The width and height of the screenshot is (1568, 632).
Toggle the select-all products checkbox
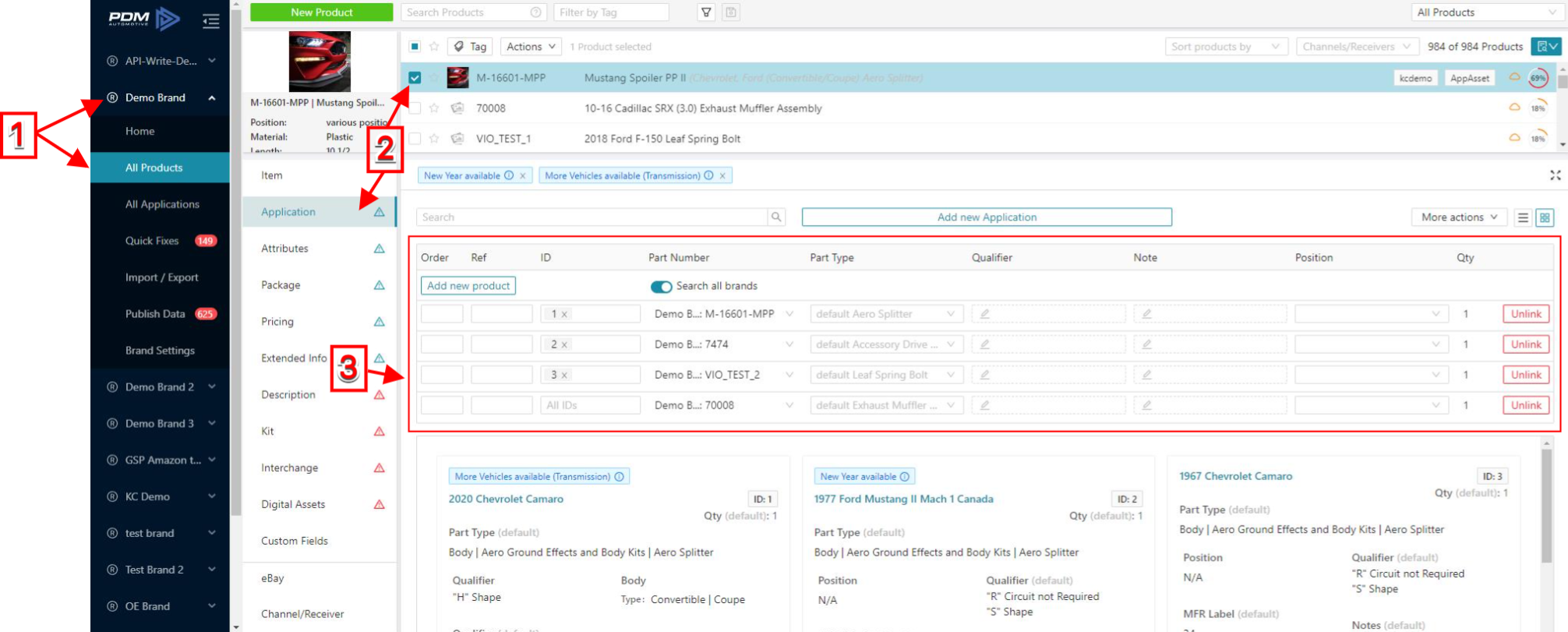point(415,47)
